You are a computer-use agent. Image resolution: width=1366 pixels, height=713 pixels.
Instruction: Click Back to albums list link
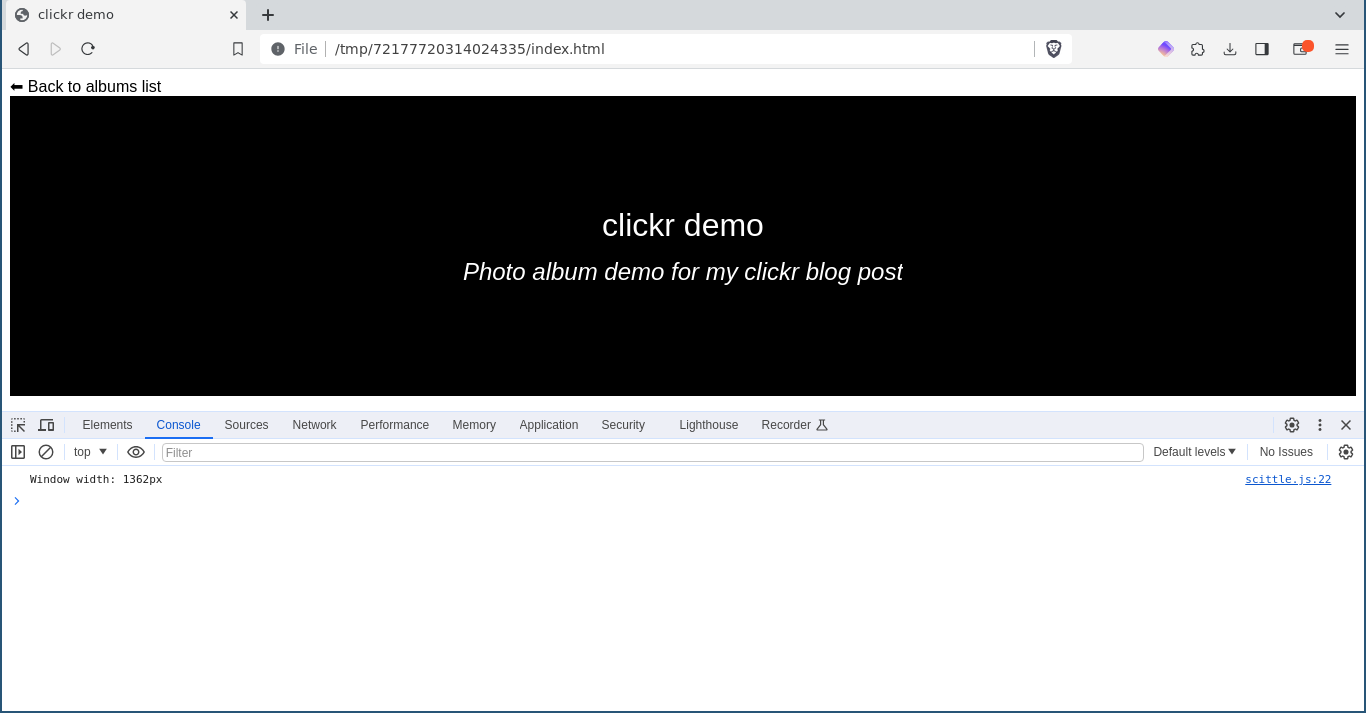(85, 87)
